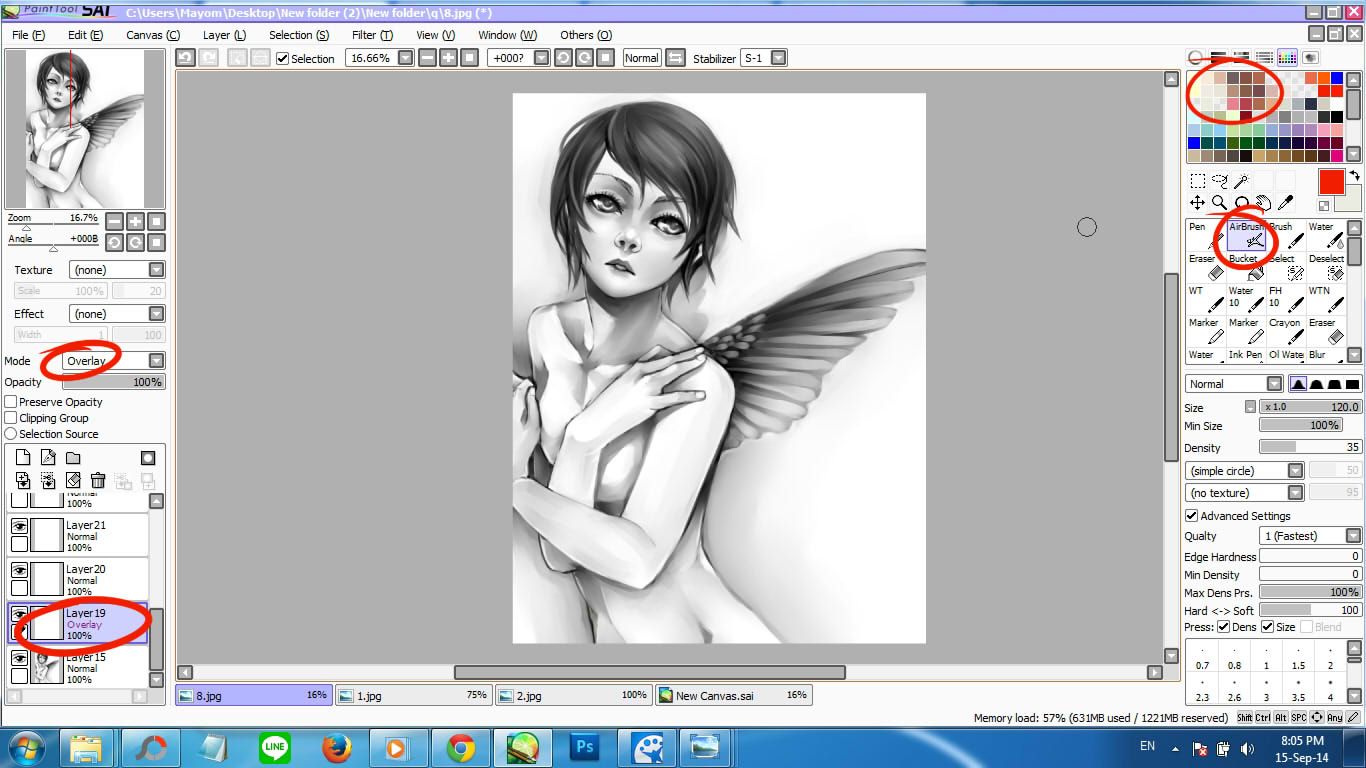1366x768 pixels.
Task: Set the layer as Selection Source
Action: 11,434
